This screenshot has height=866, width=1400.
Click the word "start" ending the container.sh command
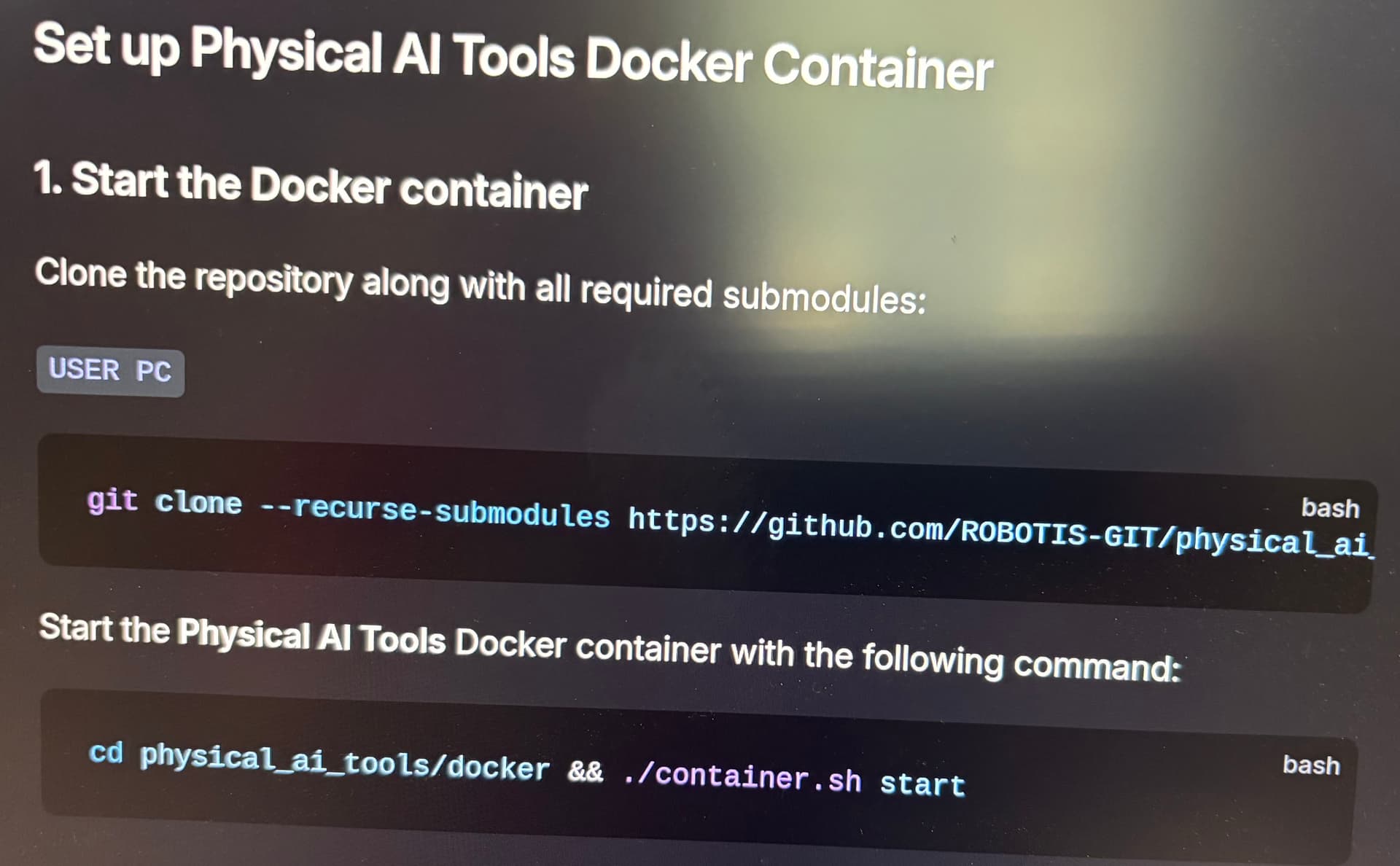tap(922, 784)
